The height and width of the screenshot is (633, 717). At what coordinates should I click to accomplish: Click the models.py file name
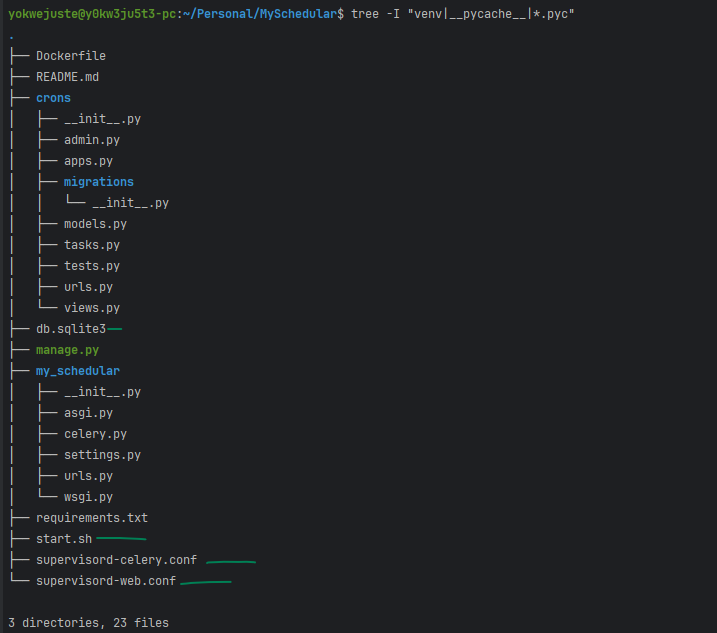96,224
